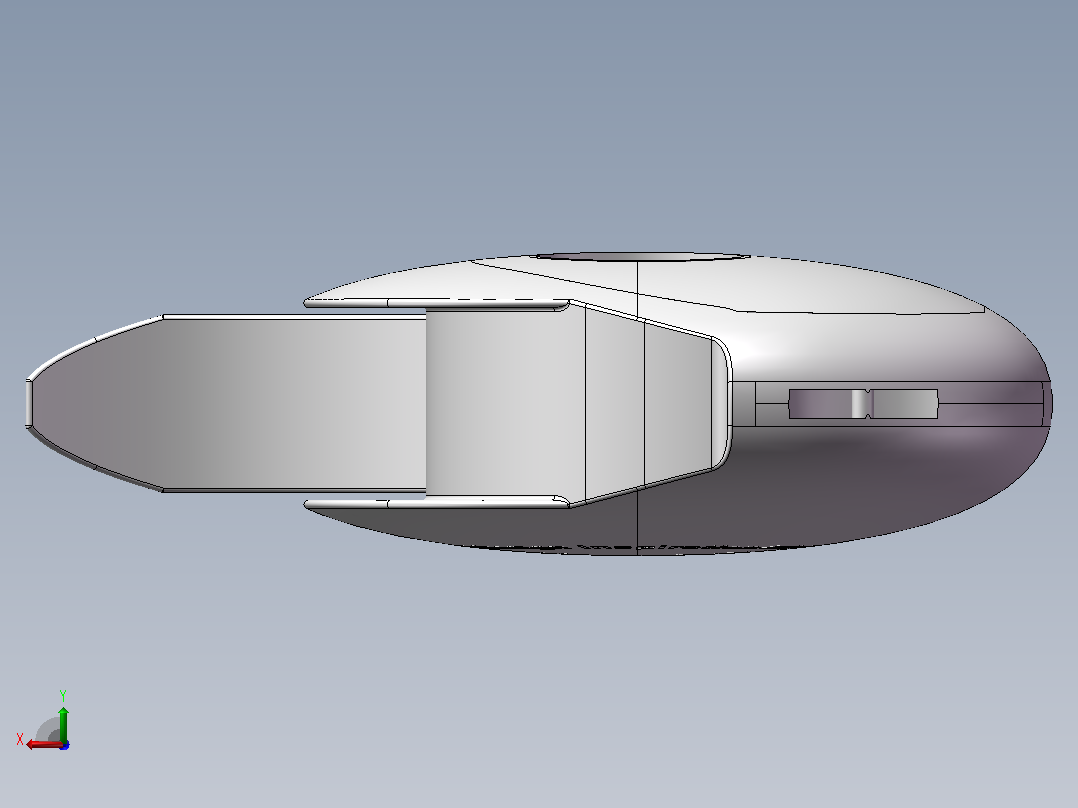Select the rectangular slot recess on the rounded body
This screenshot has height=808, width=1078.
[x=864, y=404]
